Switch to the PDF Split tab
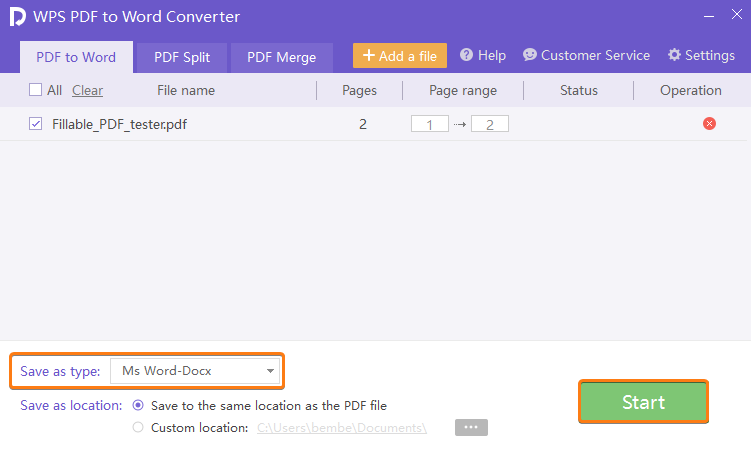The image size is (751, 452). tap(182, 58)
